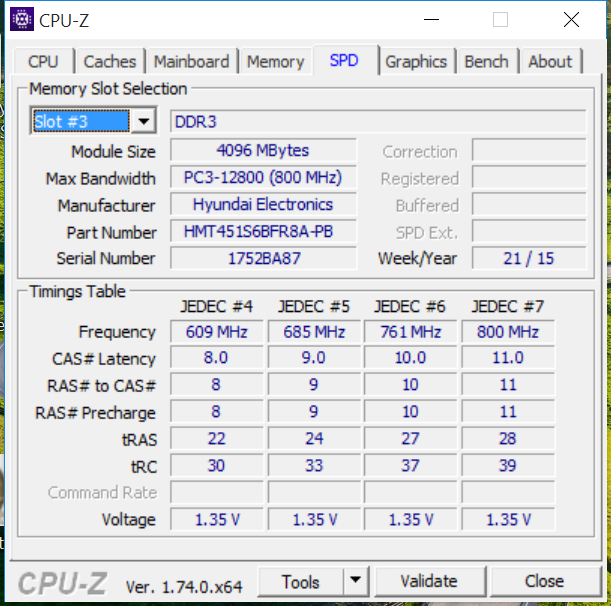
Task: Click the JEDEC #4 column header
Action: [217, 306]
